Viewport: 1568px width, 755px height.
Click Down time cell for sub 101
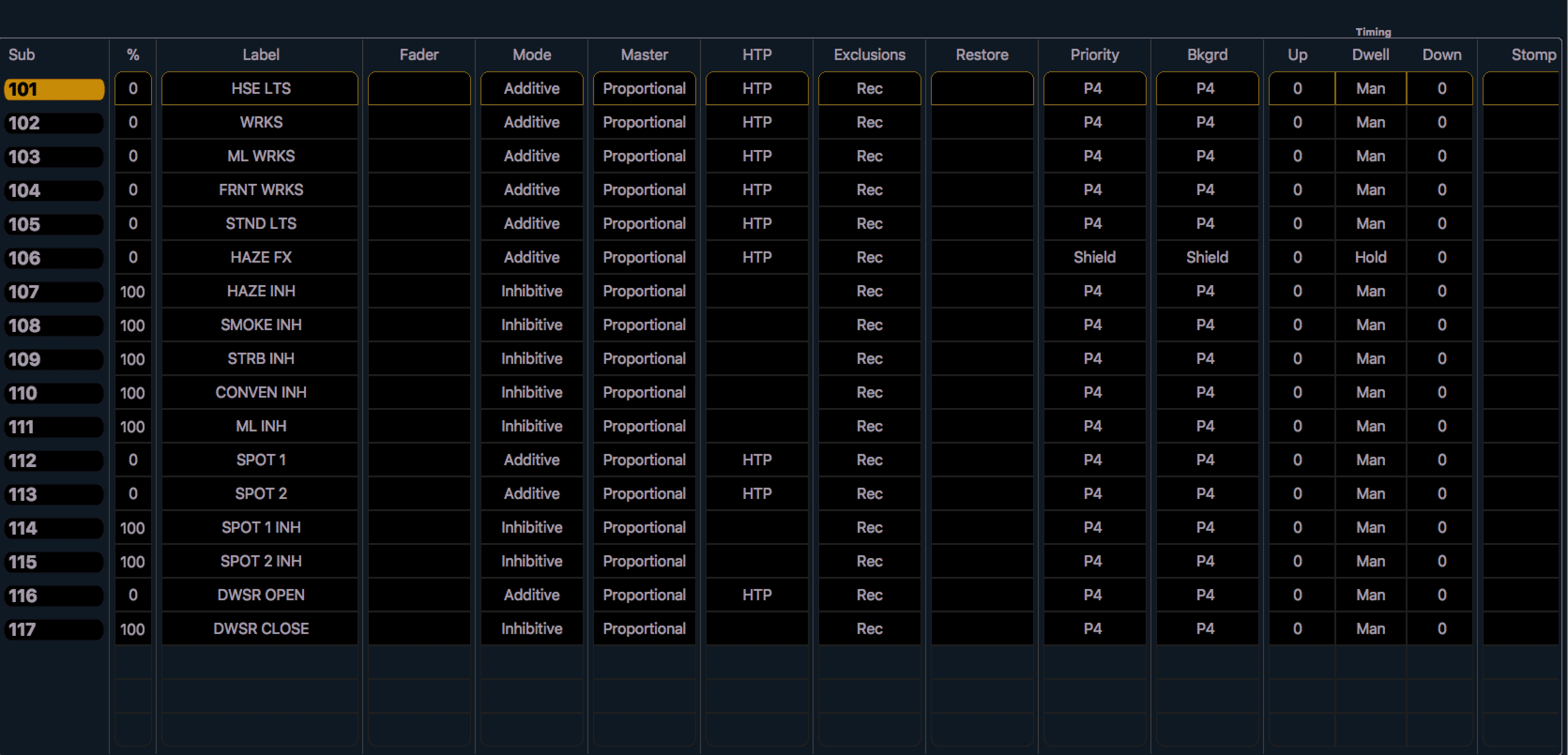pyautogui.click(x=1439, y=89)
